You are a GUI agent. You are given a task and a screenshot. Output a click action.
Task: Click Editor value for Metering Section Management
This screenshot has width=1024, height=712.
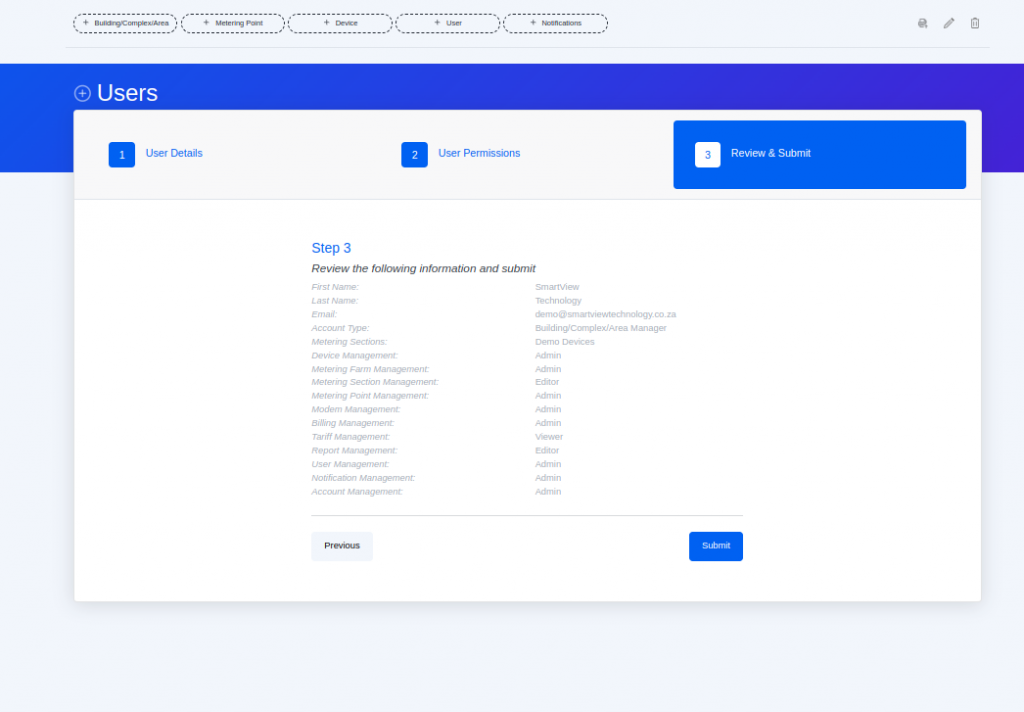click(547, 382)
